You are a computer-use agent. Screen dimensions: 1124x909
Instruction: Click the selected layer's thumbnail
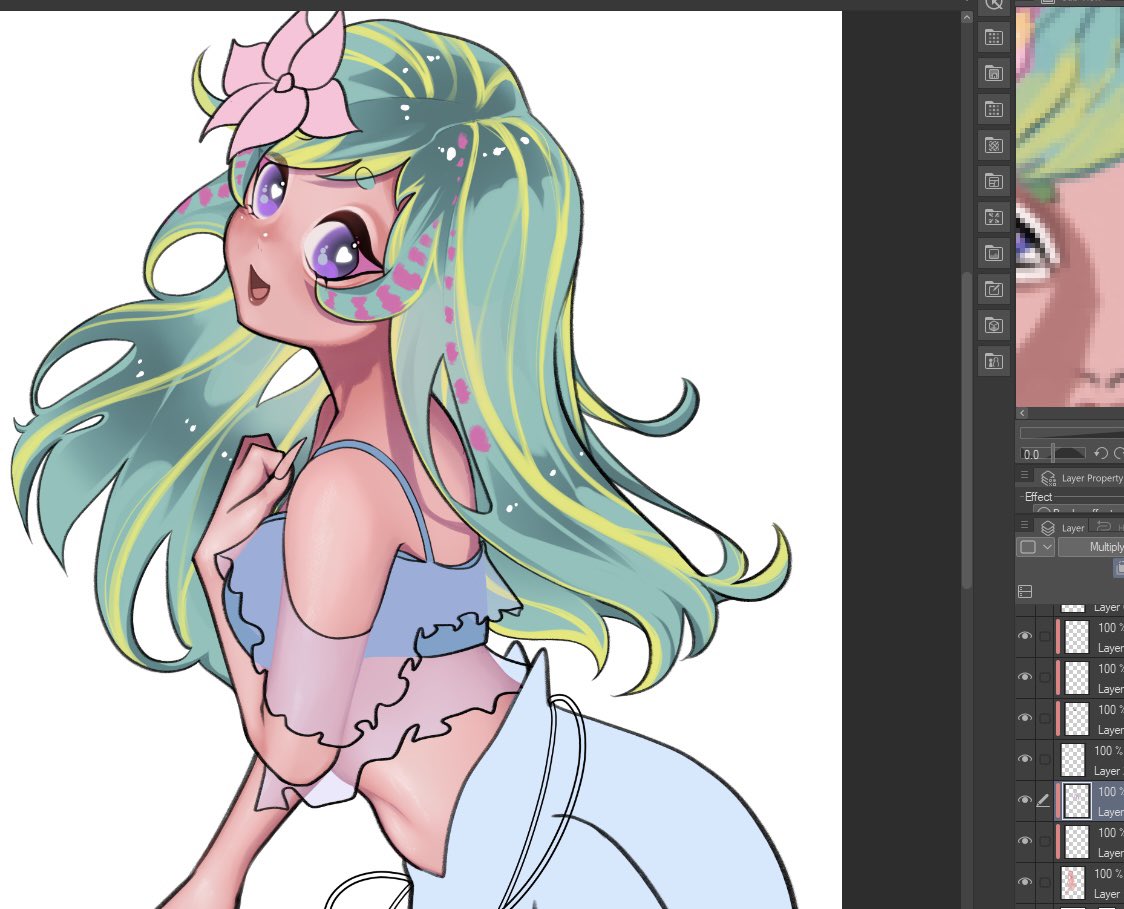tap(1076, 800)
